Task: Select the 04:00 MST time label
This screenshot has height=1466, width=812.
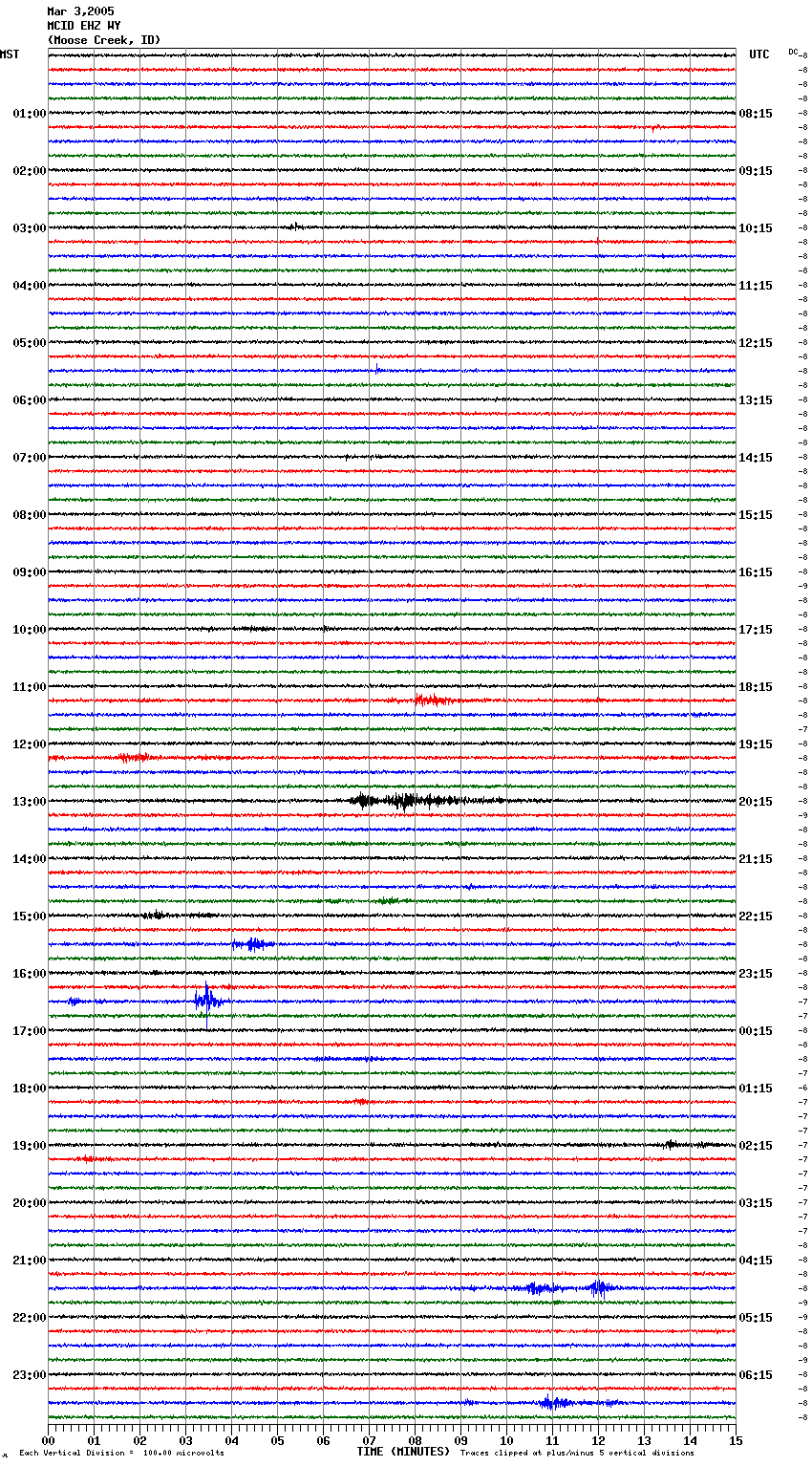Action: 30,286
